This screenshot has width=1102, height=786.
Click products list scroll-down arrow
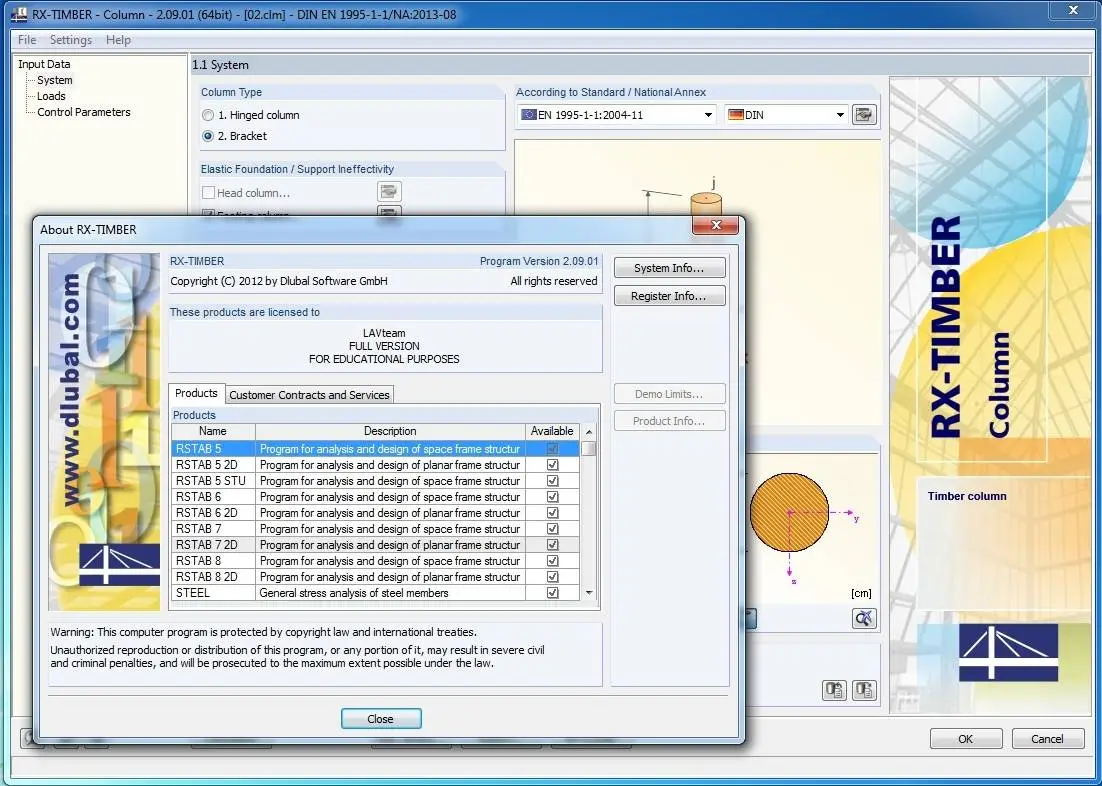[x=589, y=593]
